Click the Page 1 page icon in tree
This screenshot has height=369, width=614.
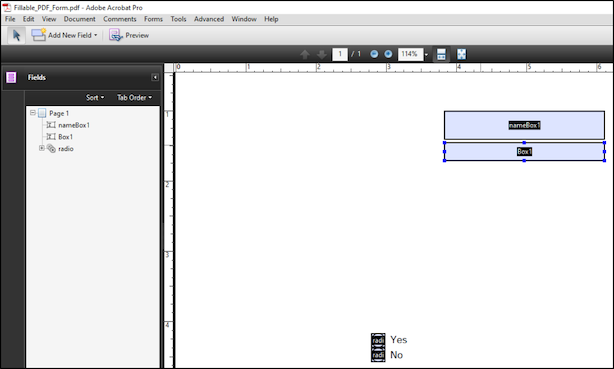pyautogui.click(x=42, y=113)
